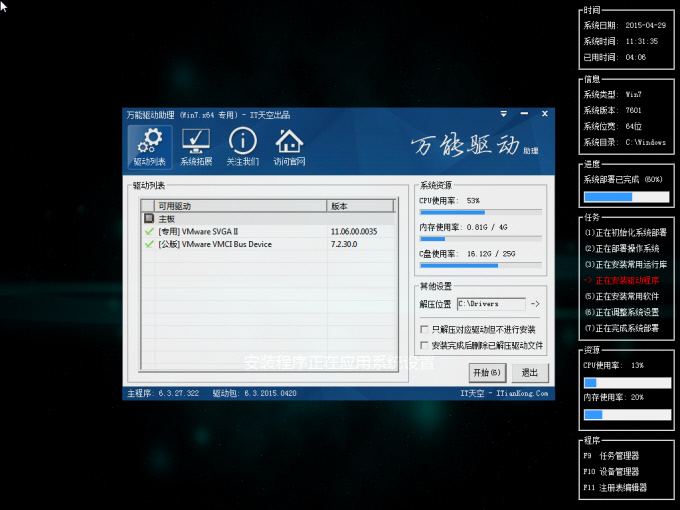Click the CPU使用率 progress bar in 系统资源
Image resolution: width=680 pixels, height=510 pixels.
tap(481, 212)
